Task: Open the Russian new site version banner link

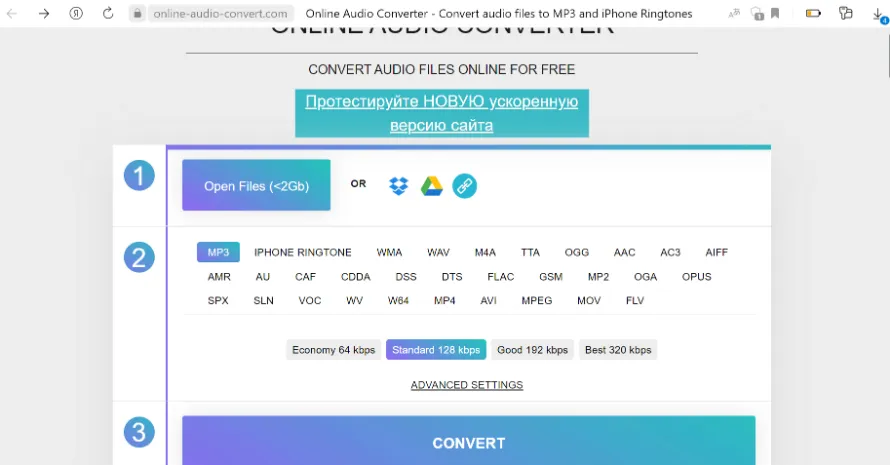Action: [442, 113]
